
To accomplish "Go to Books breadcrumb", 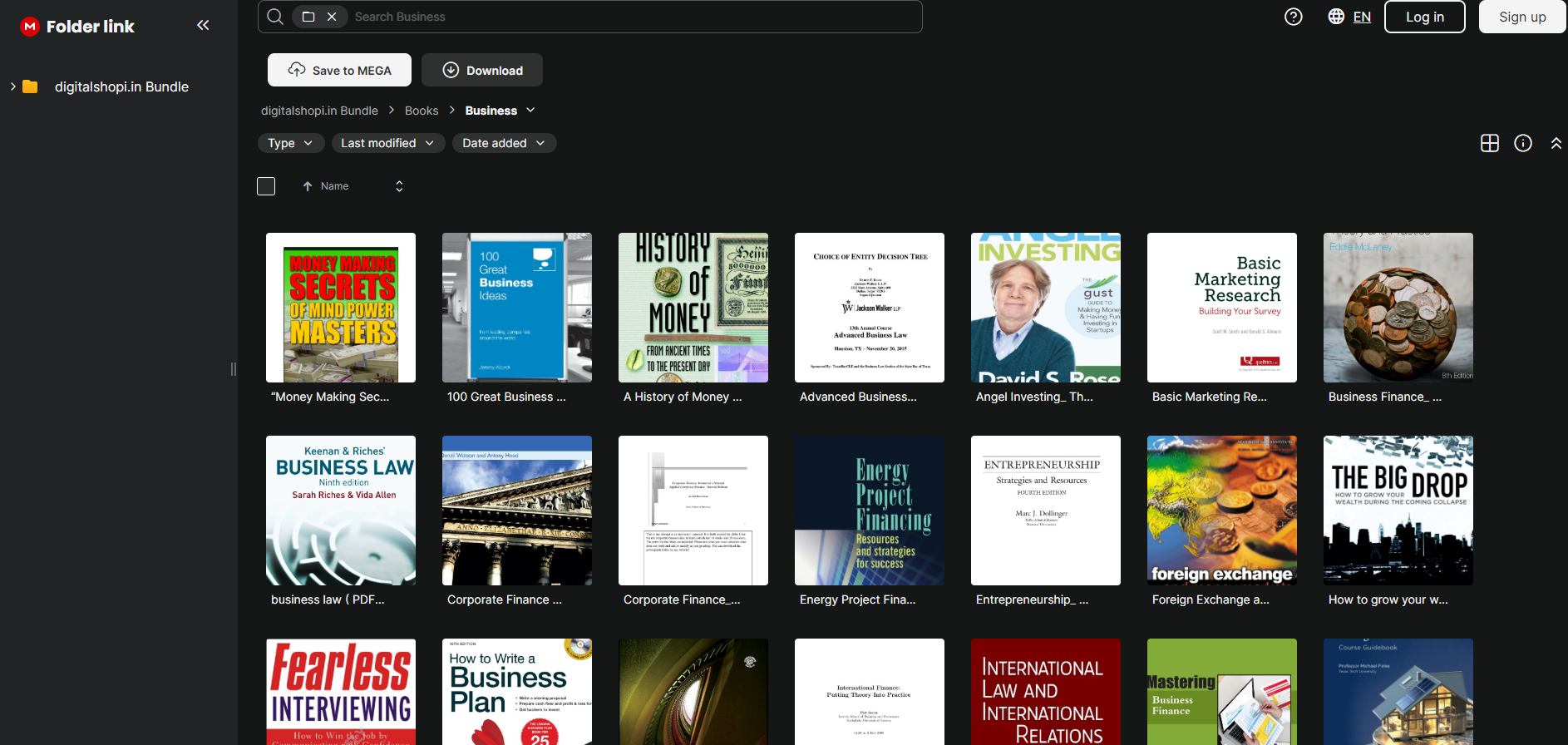I will point(422,111).
